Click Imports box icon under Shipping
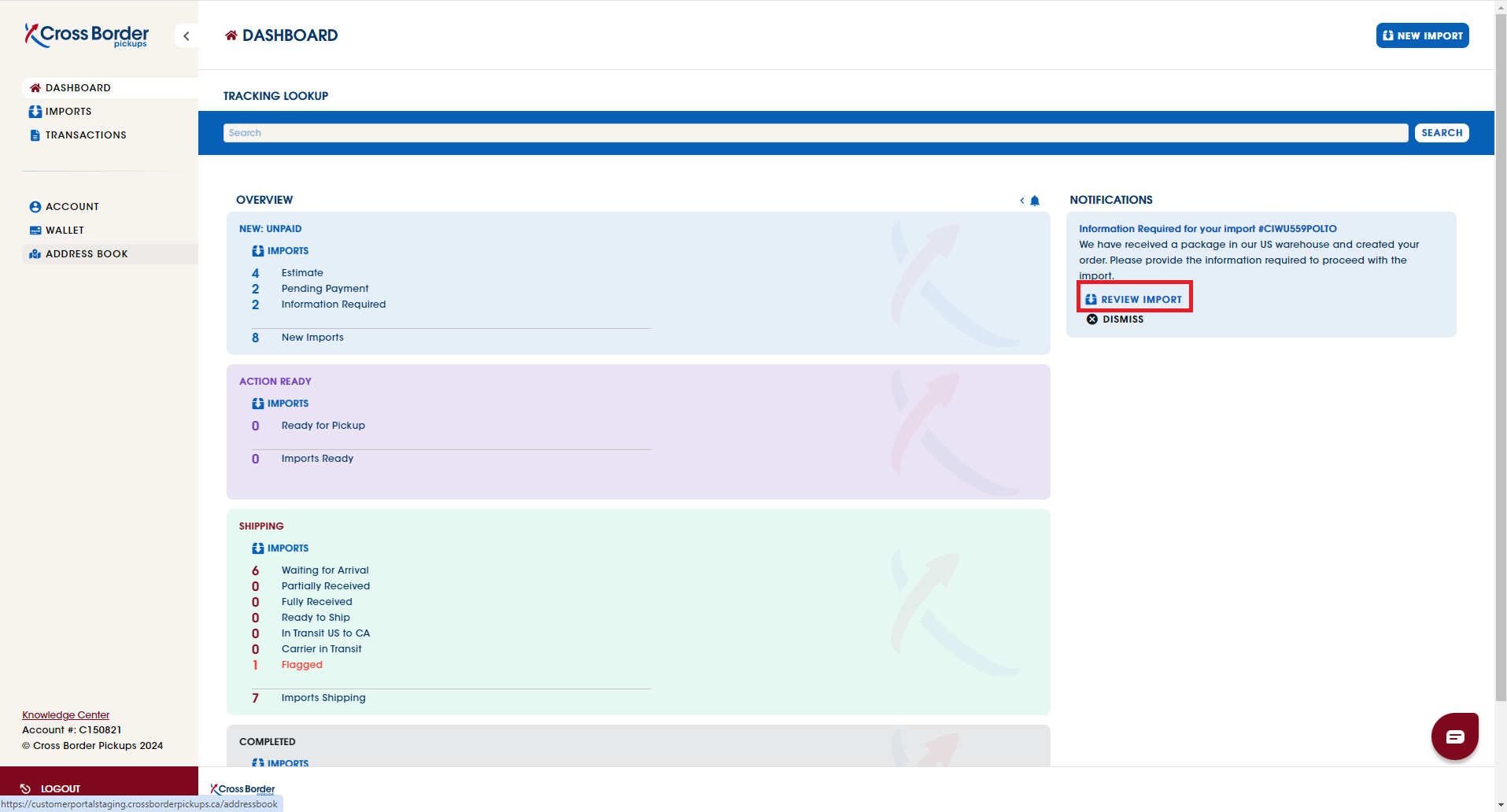Screen dimensions: 1507x812 tap(258, 548)
